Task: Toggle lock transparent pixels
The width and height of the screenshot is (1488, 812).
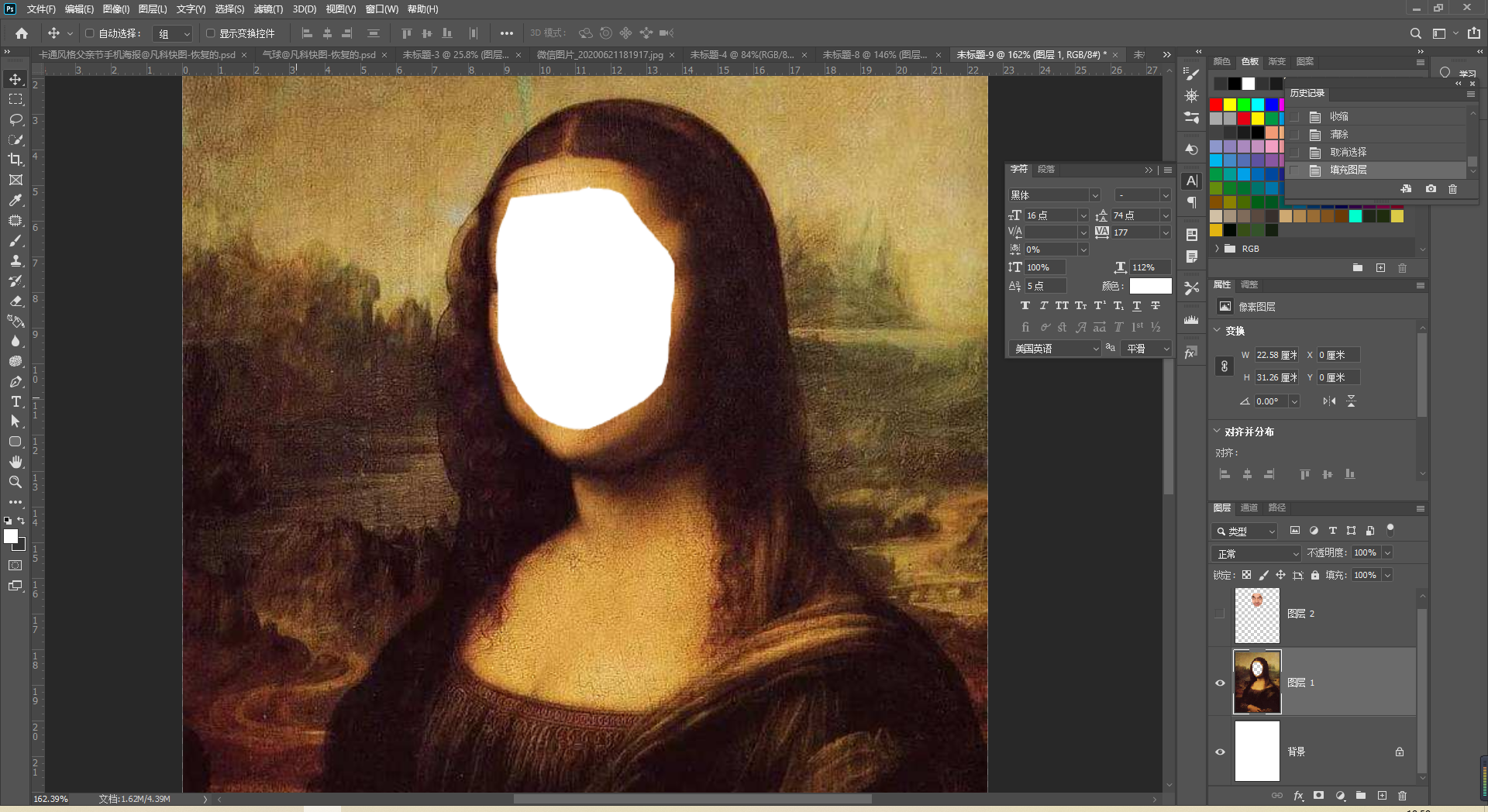Action: click(x=1246, y=575)
